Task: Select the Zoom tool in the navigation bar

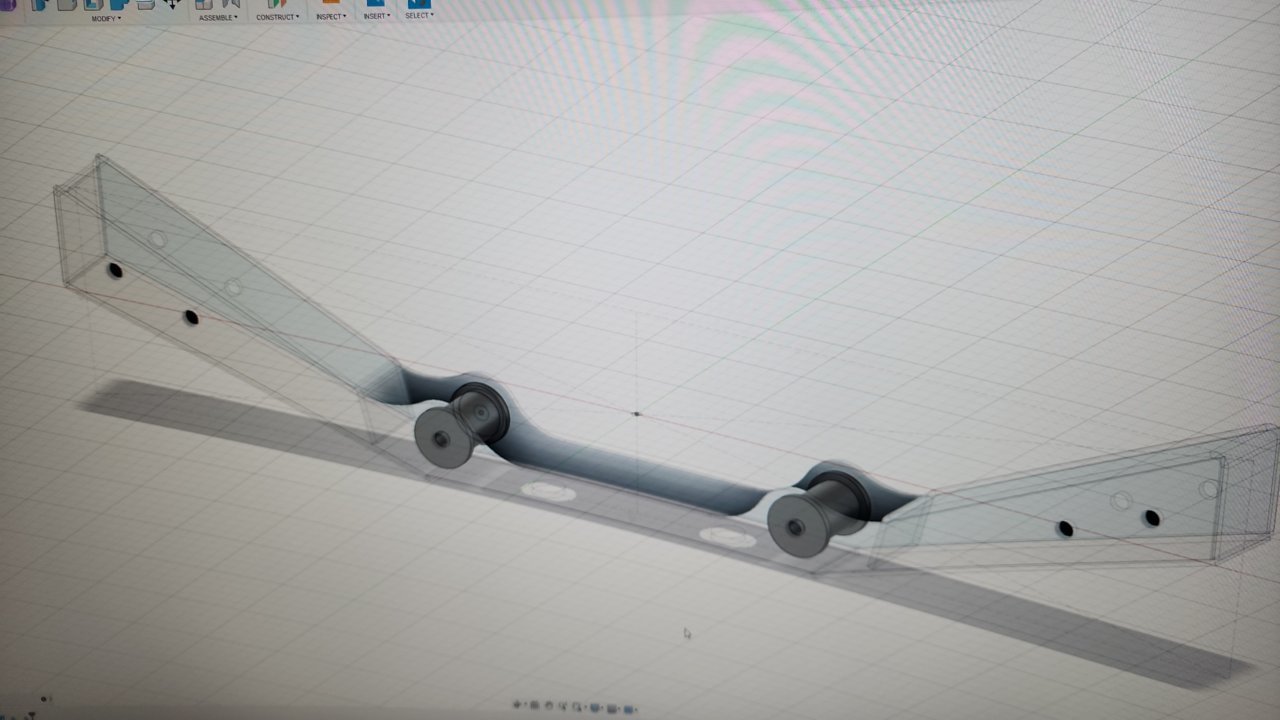Action: [562, 707]
